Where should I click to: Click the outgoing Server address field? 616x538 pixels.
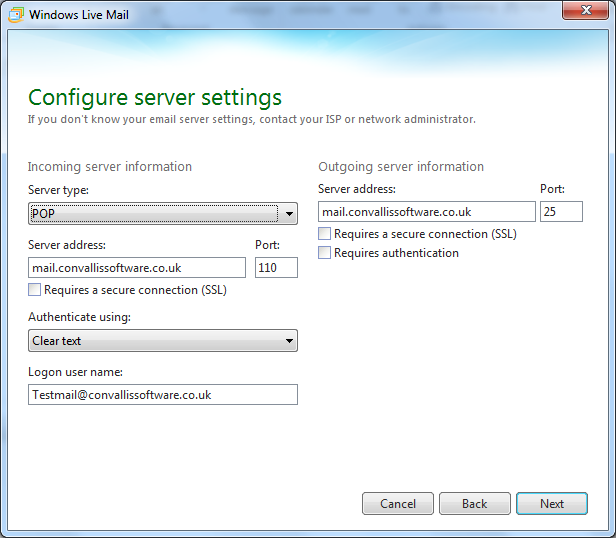[x=427, y=212]
